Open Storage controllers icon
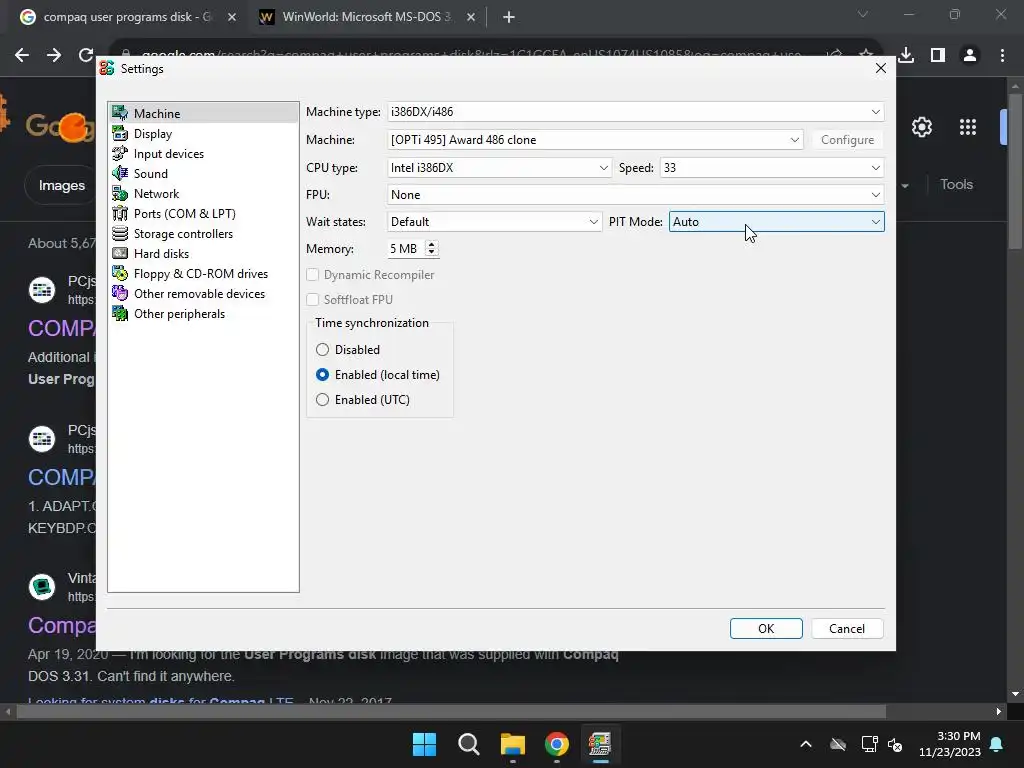Image resolution: width=1024 pixels, height=768 pixels. coord(120,233)
